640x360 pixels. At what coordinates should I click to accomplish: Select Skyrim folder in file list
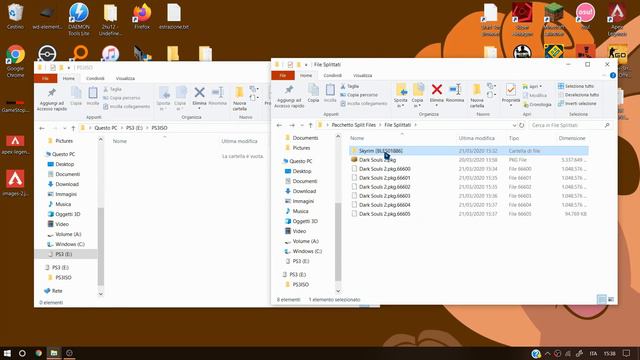point(469,151)
